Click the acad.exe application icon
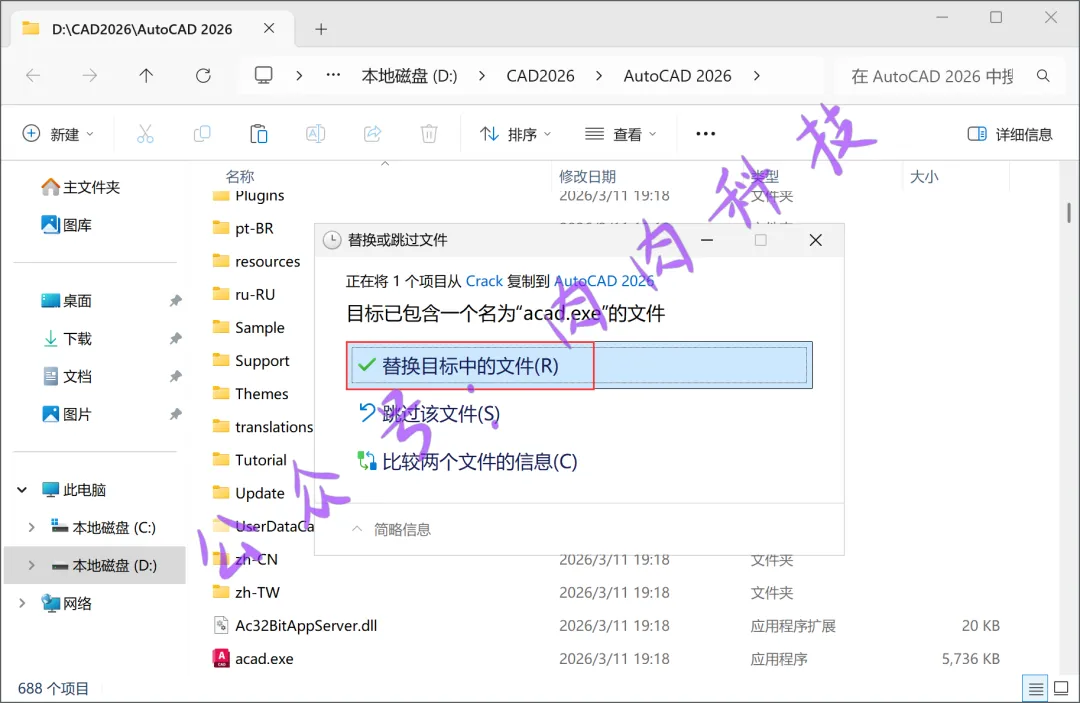1080x703 pixels. [221, 658]
